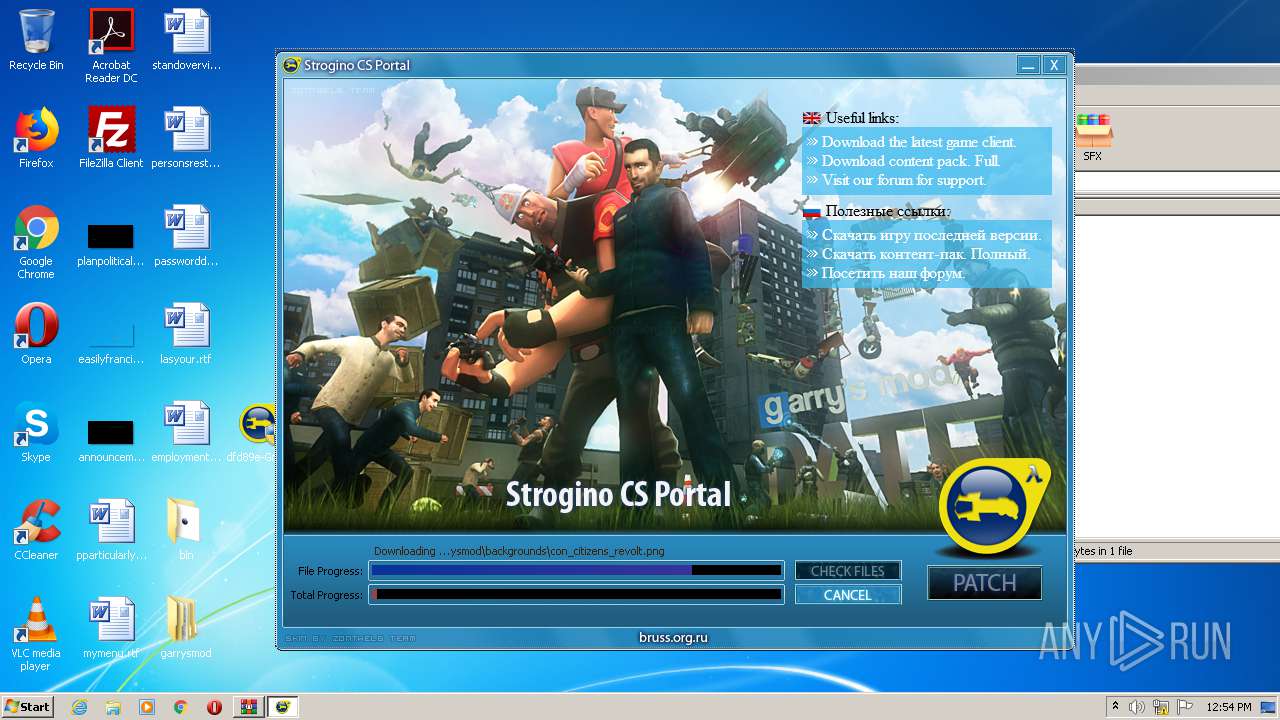Cancel the download with CANCEL button
Viewport: 1280px width, 720px height.
pos(848,595)
